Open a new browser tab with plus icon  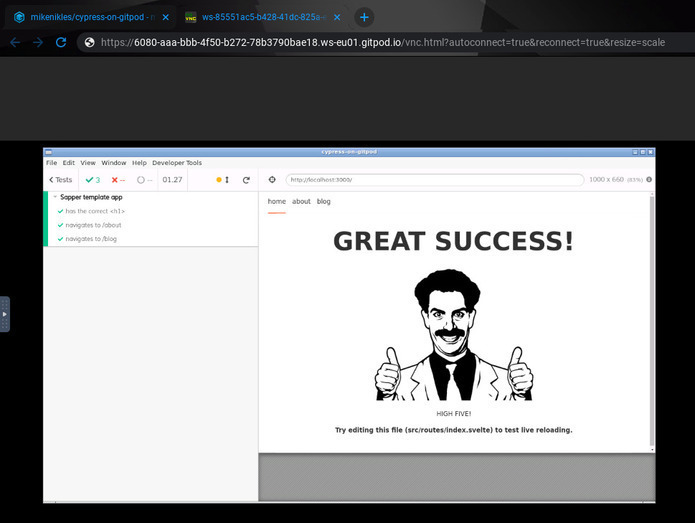[x=364, y=17]
